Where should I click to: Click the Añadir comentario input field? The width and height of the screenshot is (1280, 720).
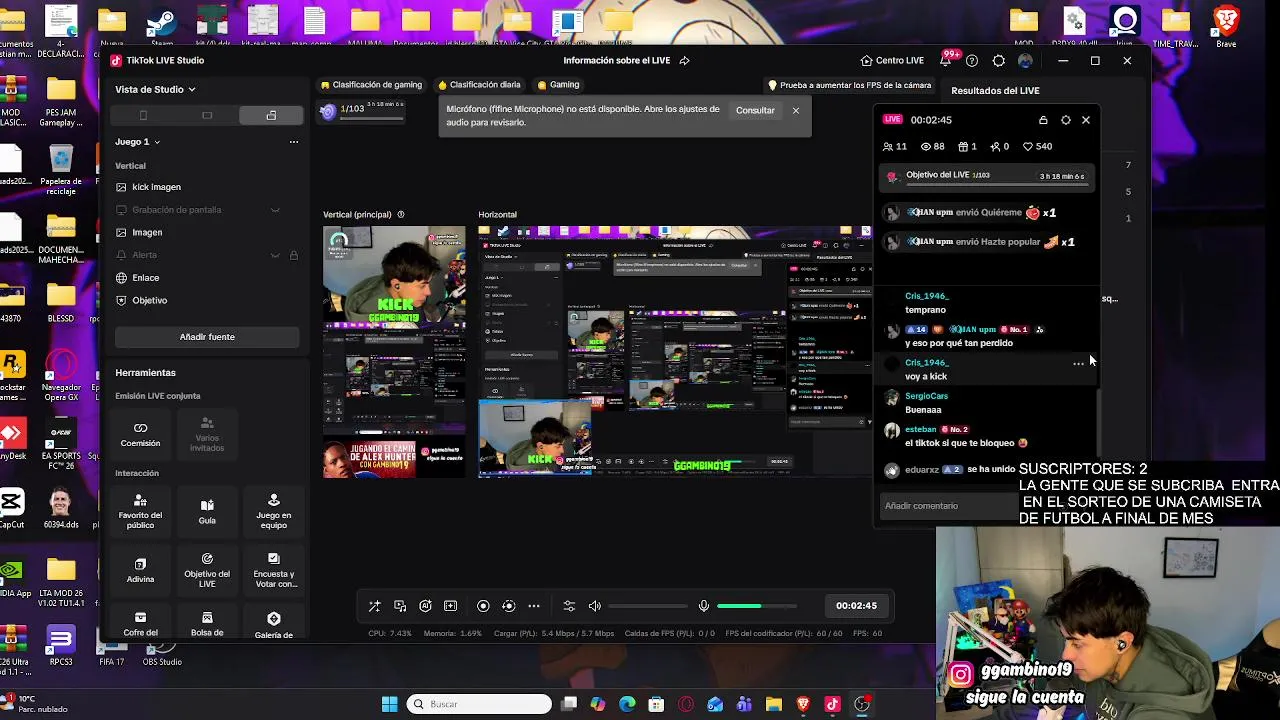(950, 506)
